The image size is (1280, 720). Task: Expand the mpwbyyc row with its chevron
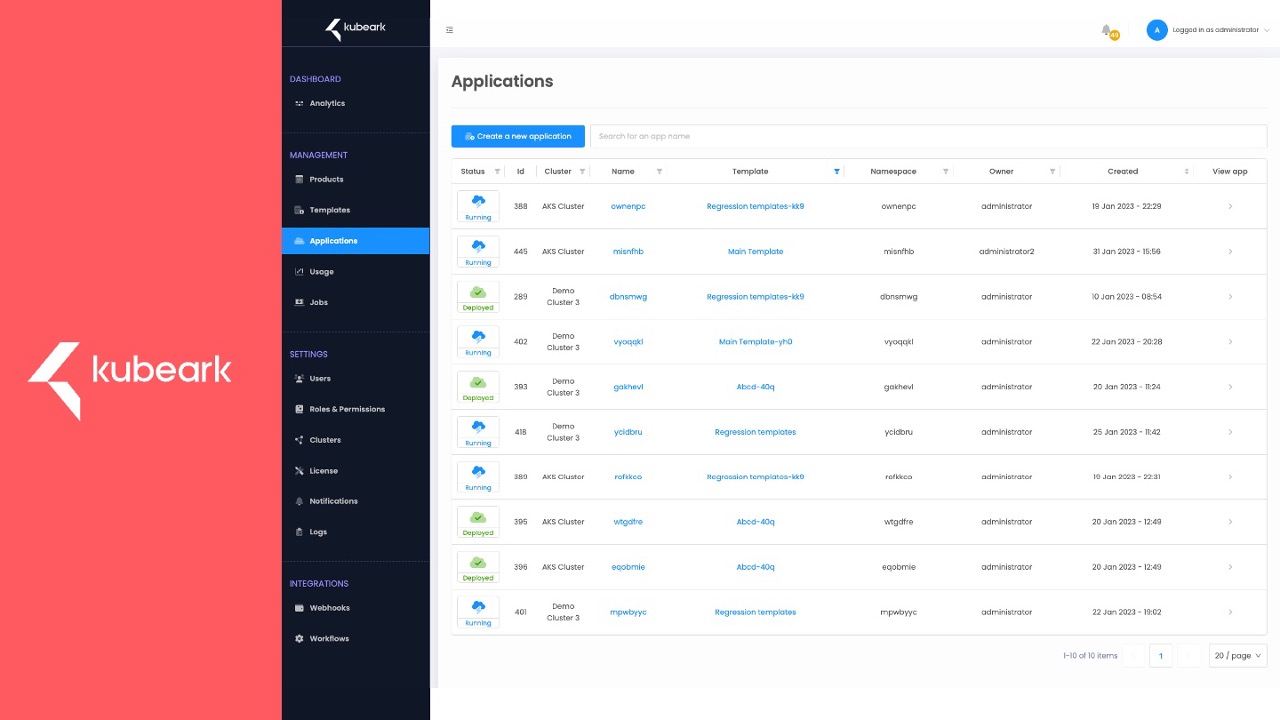tap(1231, 611)
